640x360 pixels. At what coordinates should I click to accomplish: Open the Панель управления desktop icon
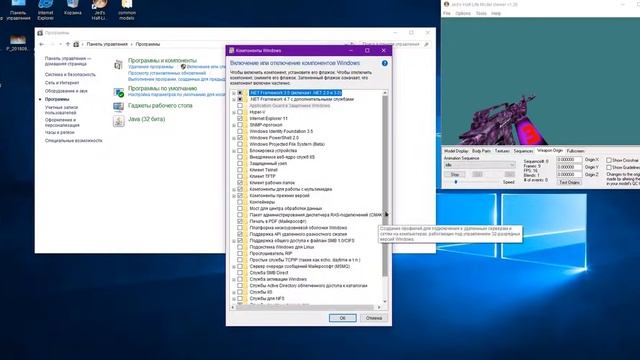pos(18,9)
